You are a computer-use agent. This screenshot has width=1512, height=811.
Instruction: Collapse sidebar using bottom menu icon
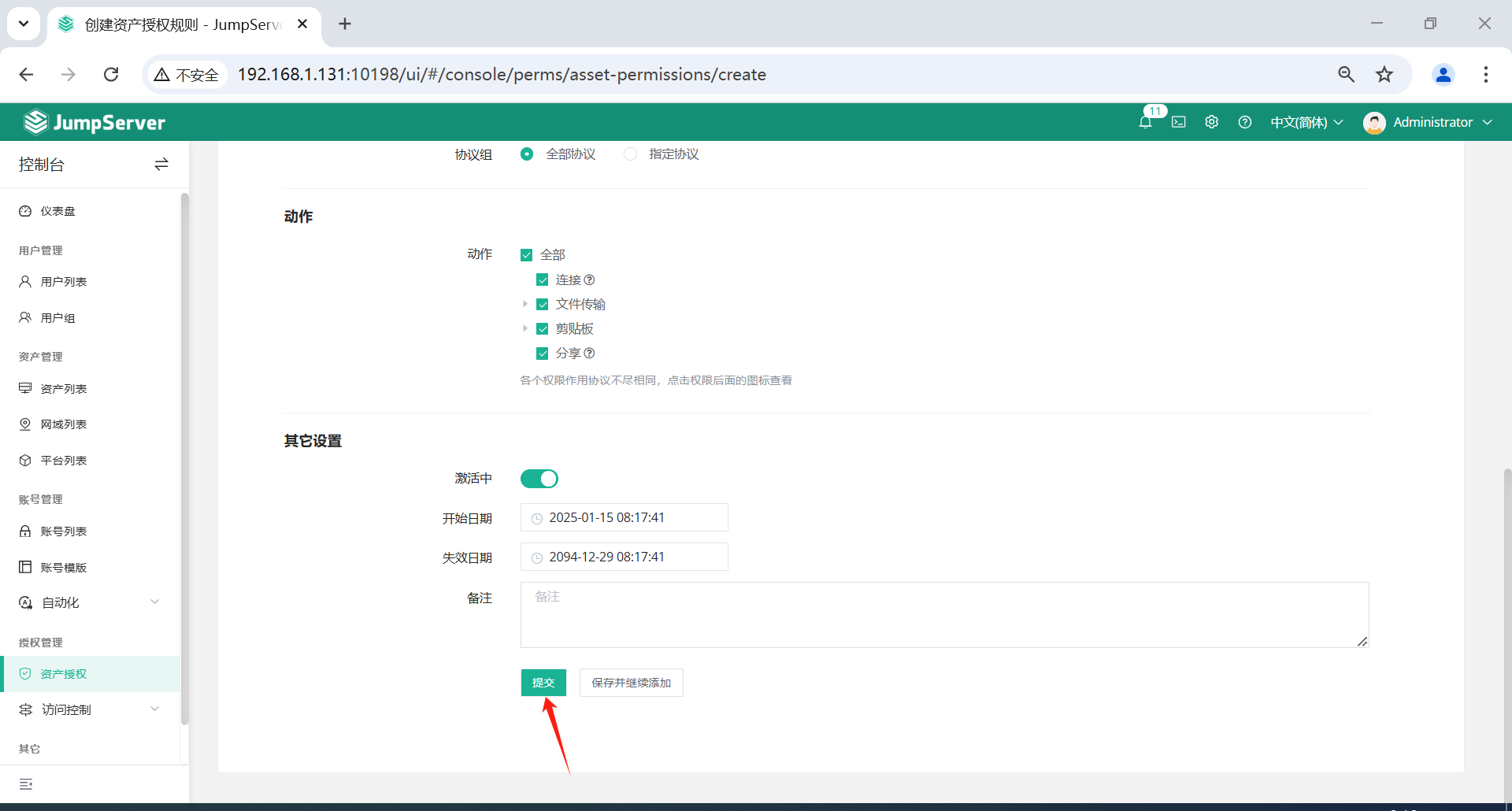26,784
